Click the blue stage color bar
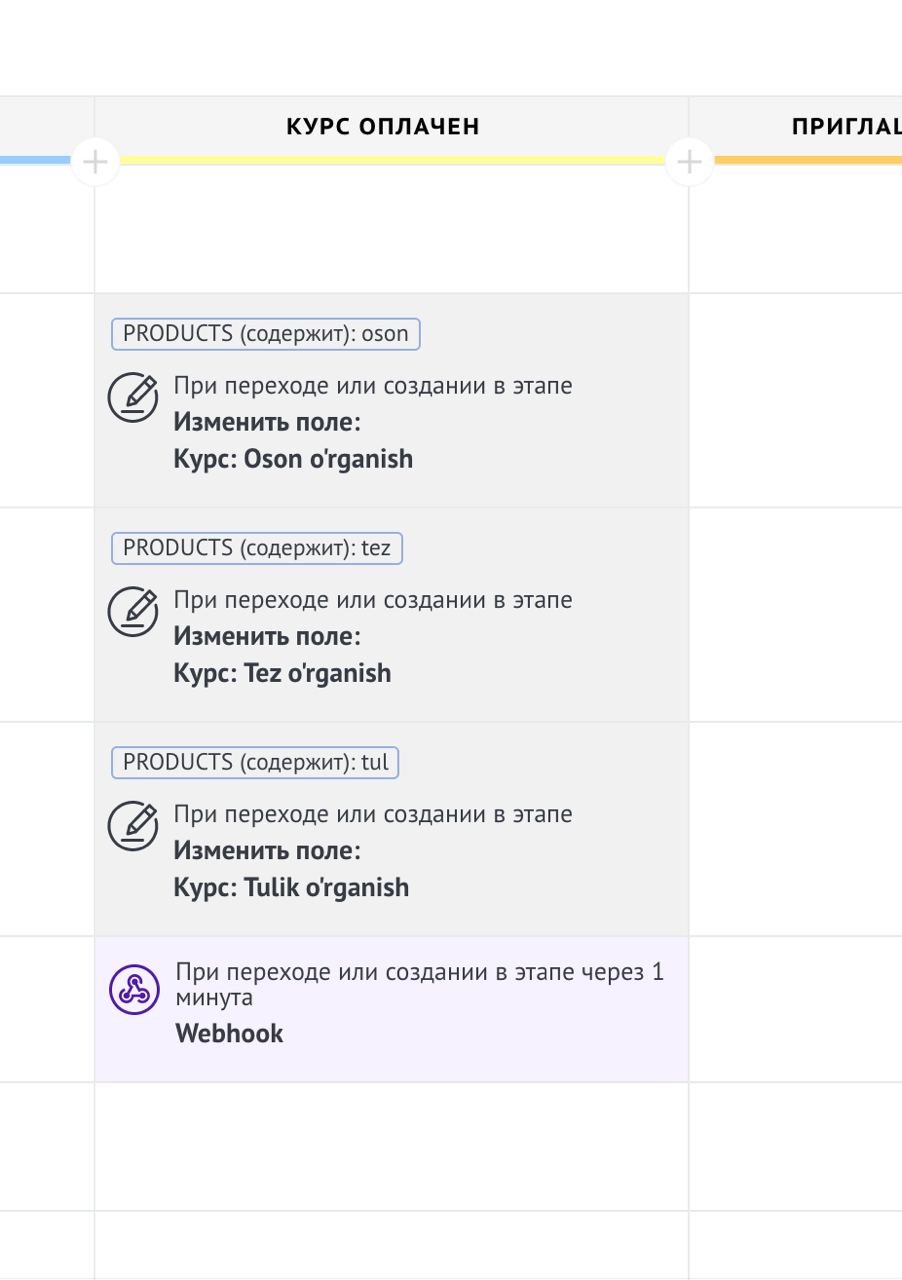This screenshot has width=902, height=1280. pos(36,160)
